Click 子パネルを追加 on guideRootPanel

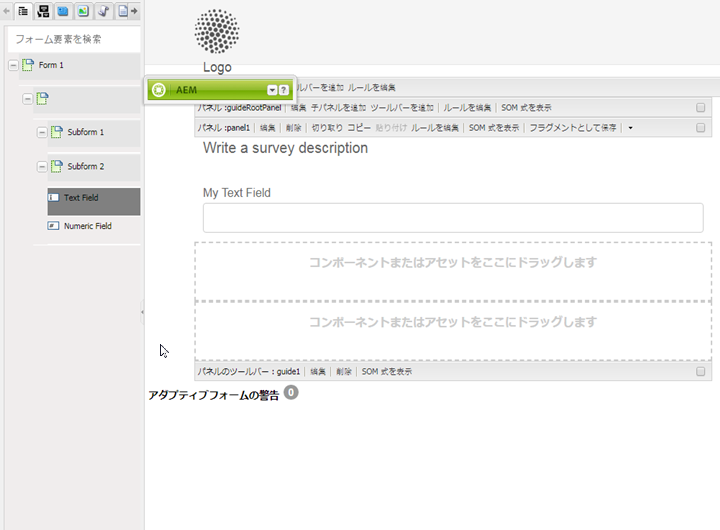tap(338, 107)
